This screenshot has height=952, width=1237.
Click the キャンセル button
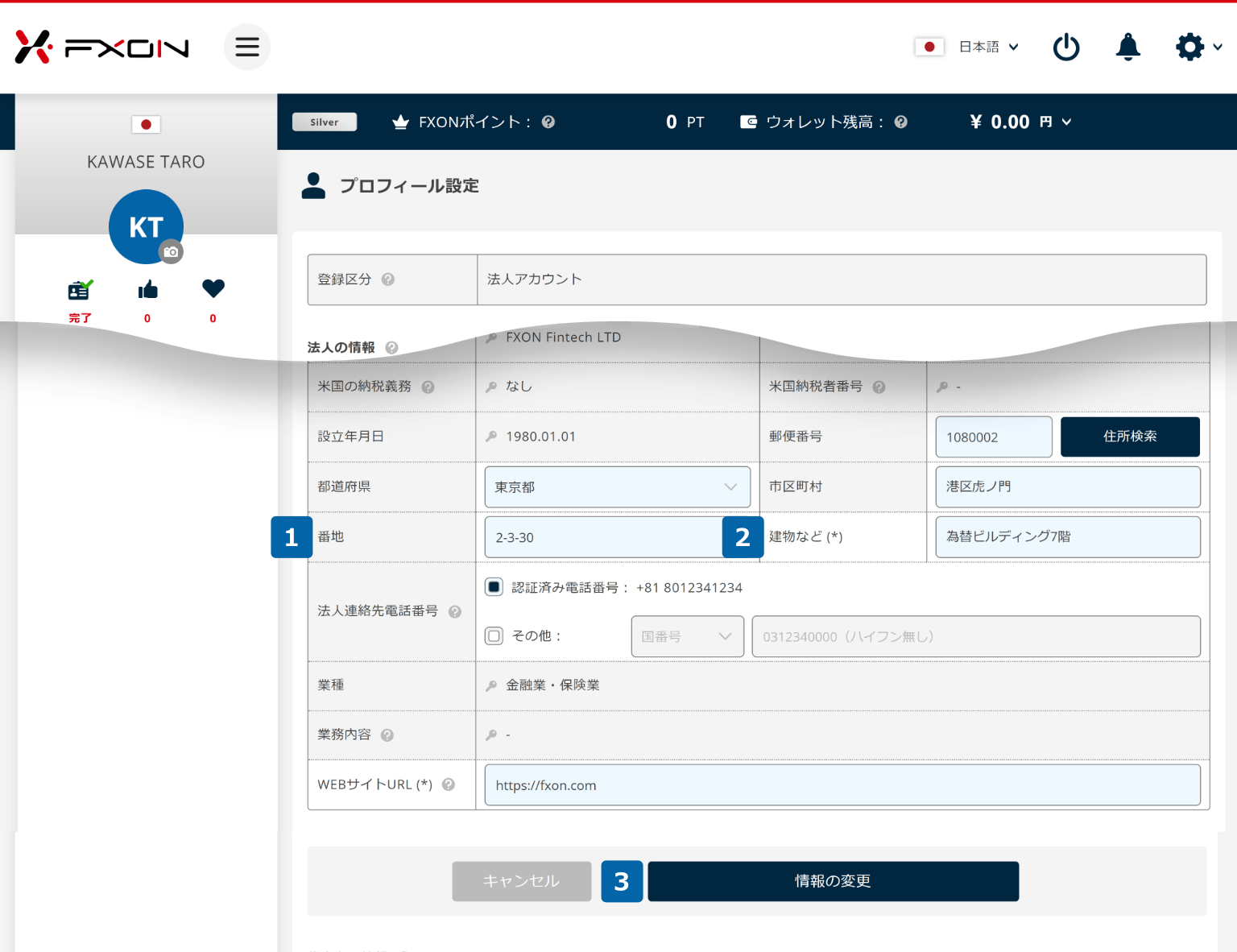[522, 881]
